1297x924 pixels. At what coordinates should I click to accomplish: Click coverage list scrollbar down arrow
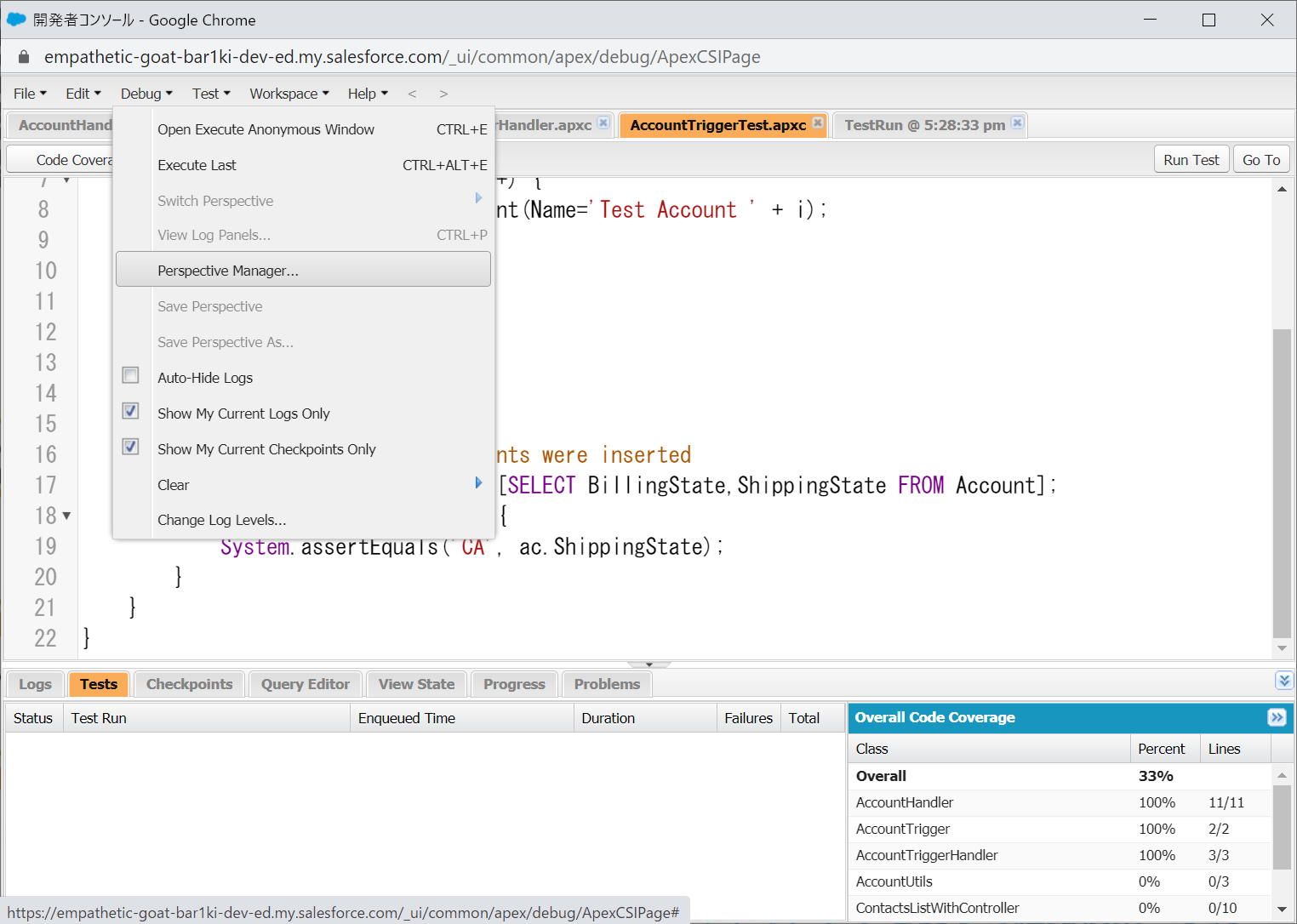pos(1282,910)
